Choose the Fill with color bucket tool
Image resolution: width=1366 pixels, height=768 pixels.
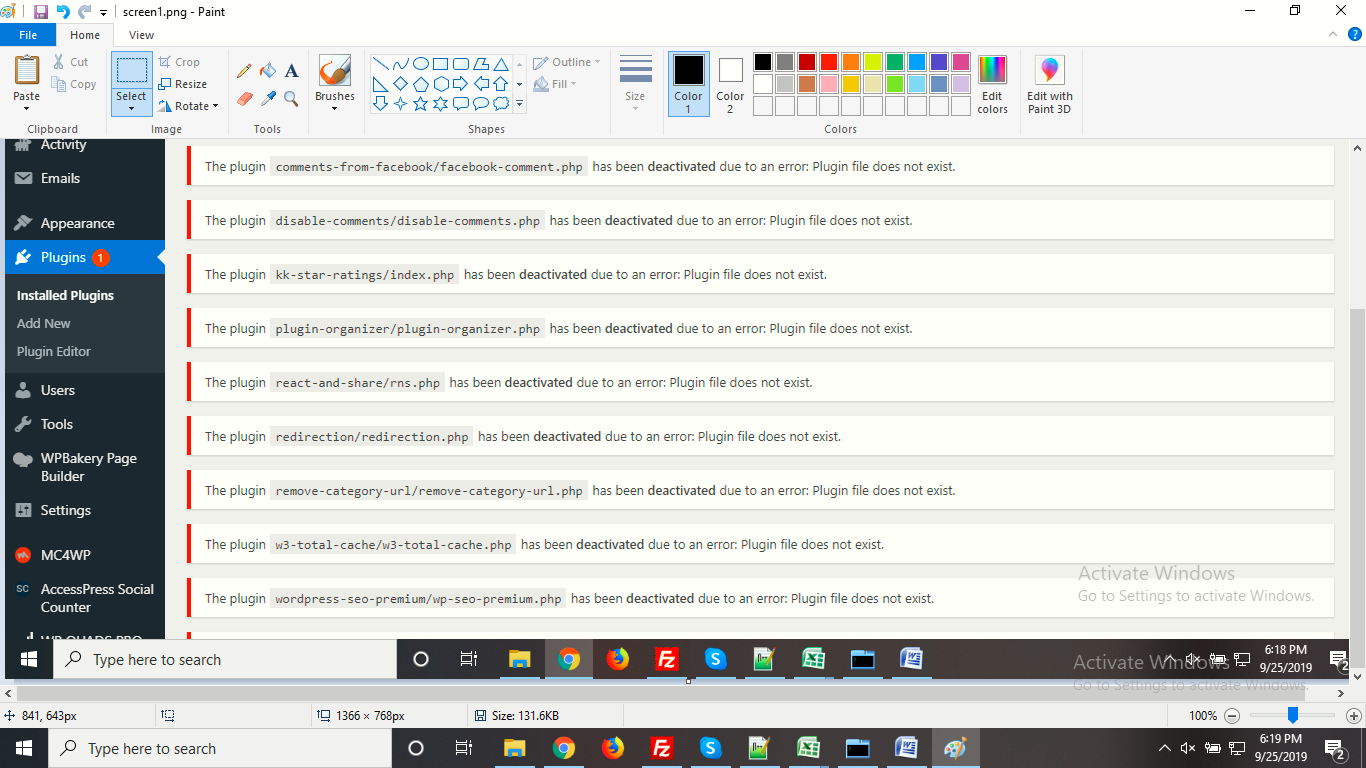point(267,71)
